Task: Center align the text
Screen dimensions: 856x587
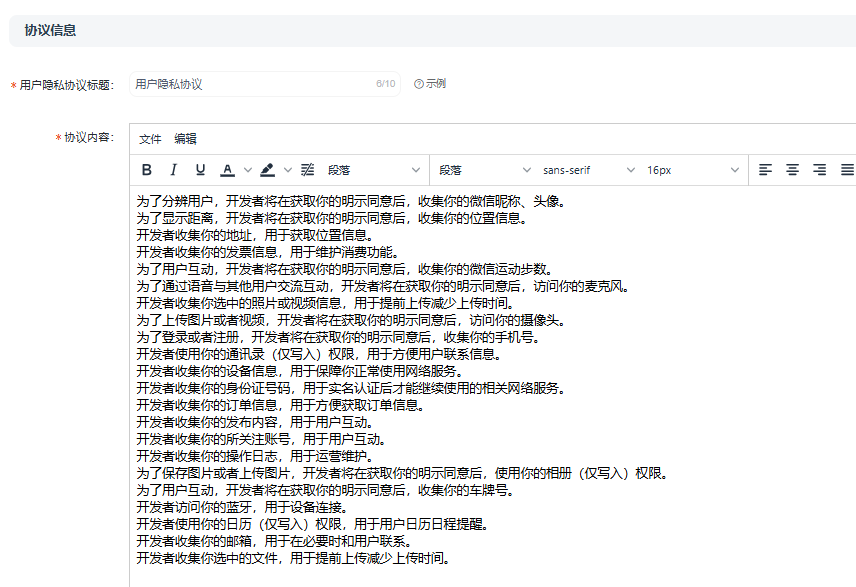Action: tap(792, 170)
